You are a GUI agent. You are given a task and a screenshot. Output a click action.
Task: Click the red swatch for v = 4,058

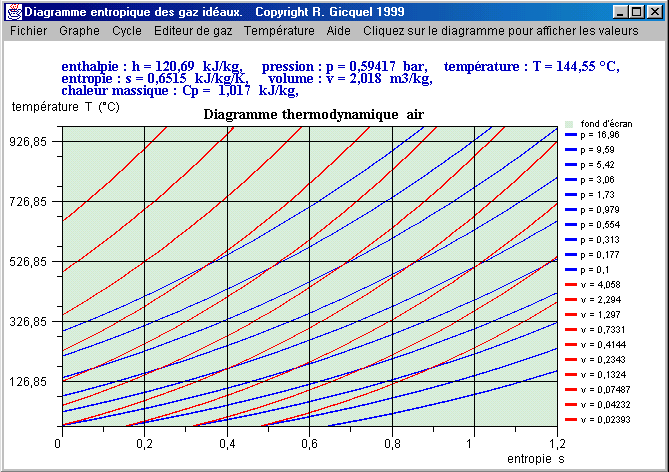571,285
